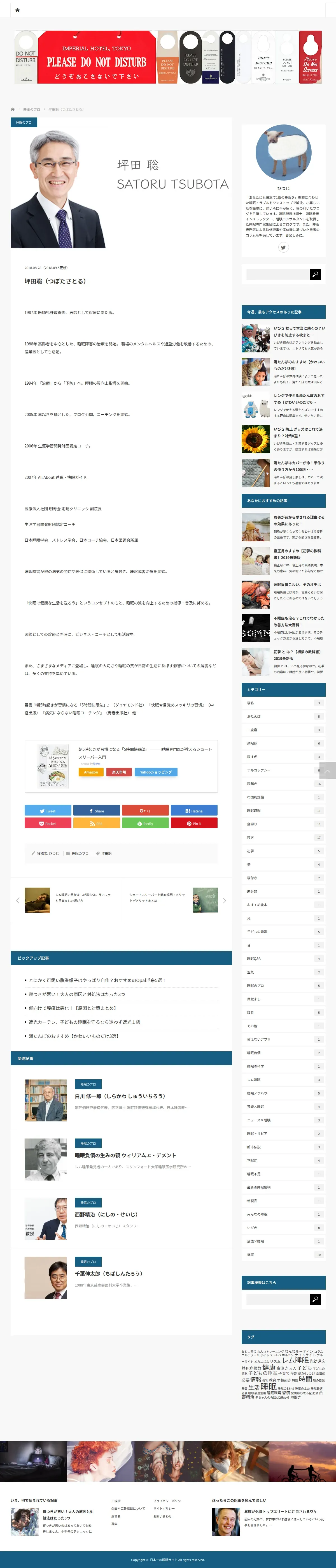Open the author's Twitter profile icon
This screenshot has width=336, height=1568.
pos(283,247)
